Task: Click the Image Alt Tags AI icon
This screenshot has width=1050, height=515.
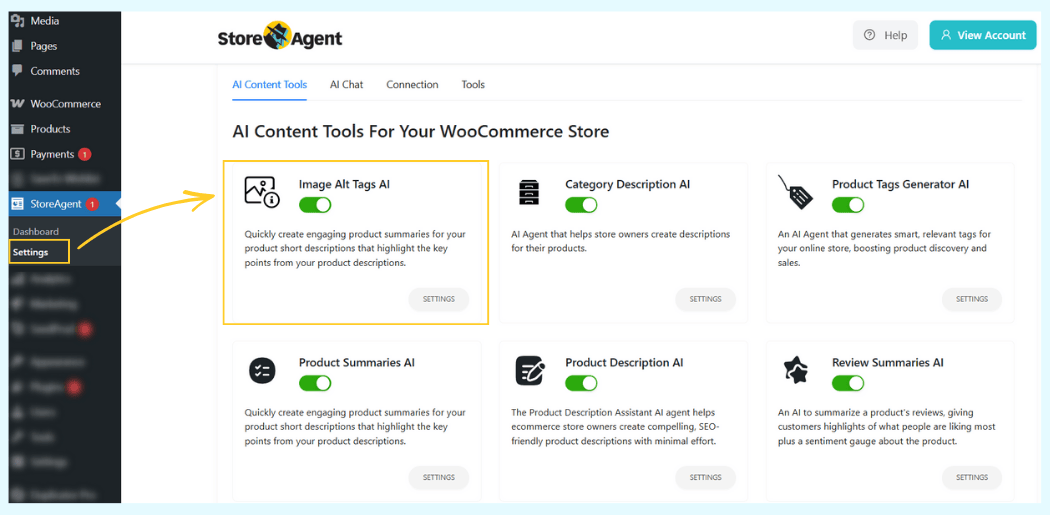Action: point(262,192)
